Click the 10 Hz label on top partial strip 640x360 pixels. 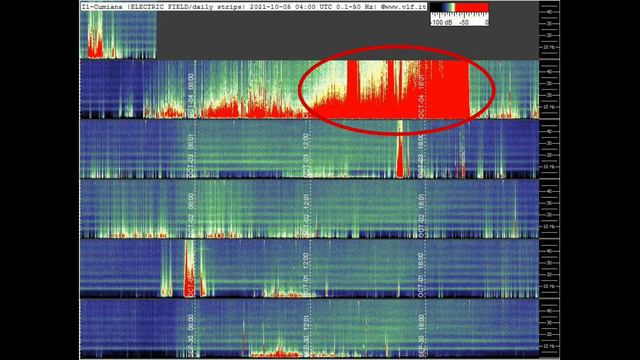(x=549, y=47)
